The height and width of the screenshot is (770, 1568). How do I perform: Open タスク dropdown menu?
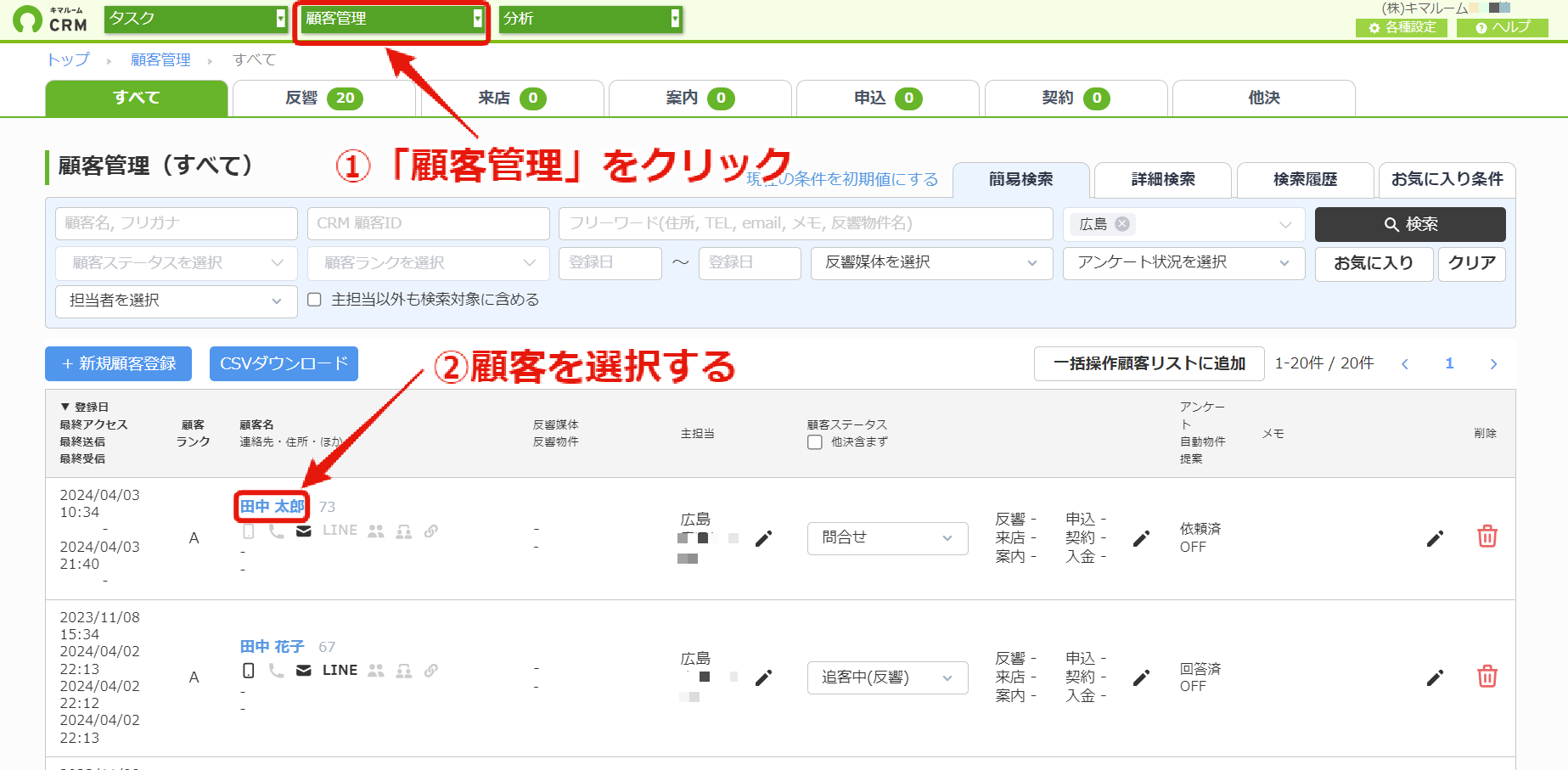(x=195, y=19)
